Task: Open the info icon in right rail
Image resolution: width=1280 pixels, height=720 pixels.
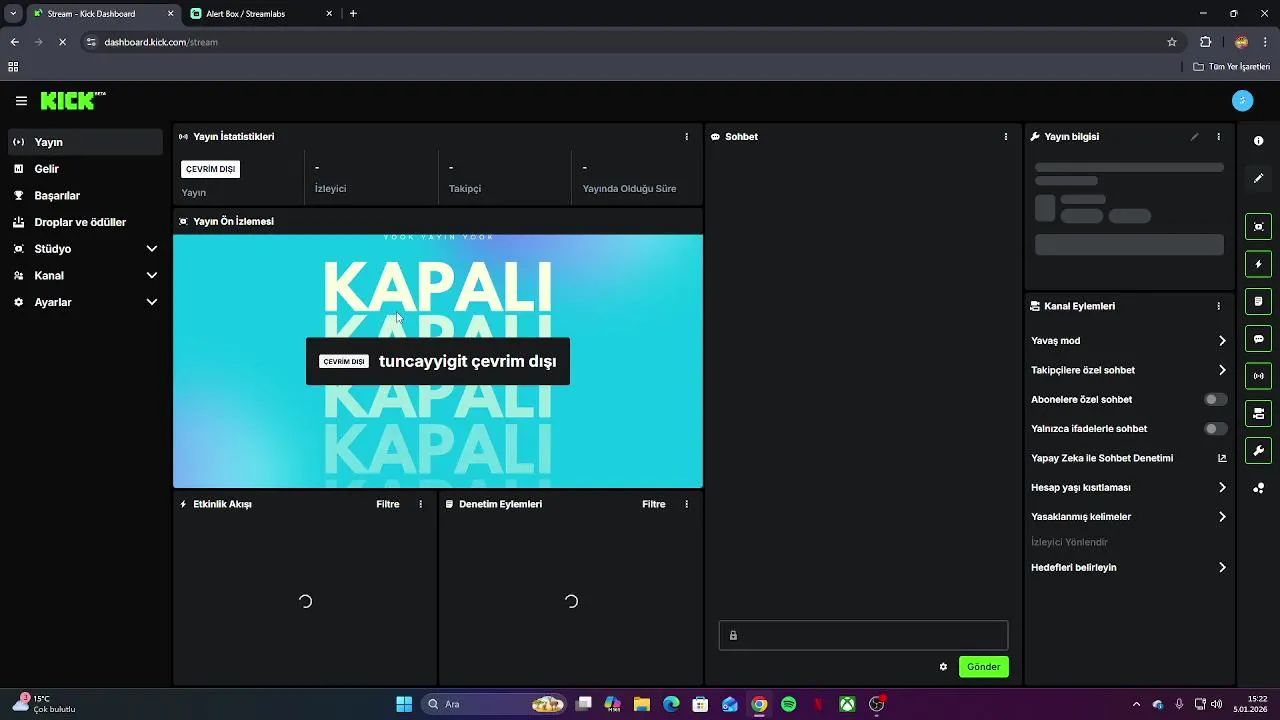Action: (x=1258, y=141)
